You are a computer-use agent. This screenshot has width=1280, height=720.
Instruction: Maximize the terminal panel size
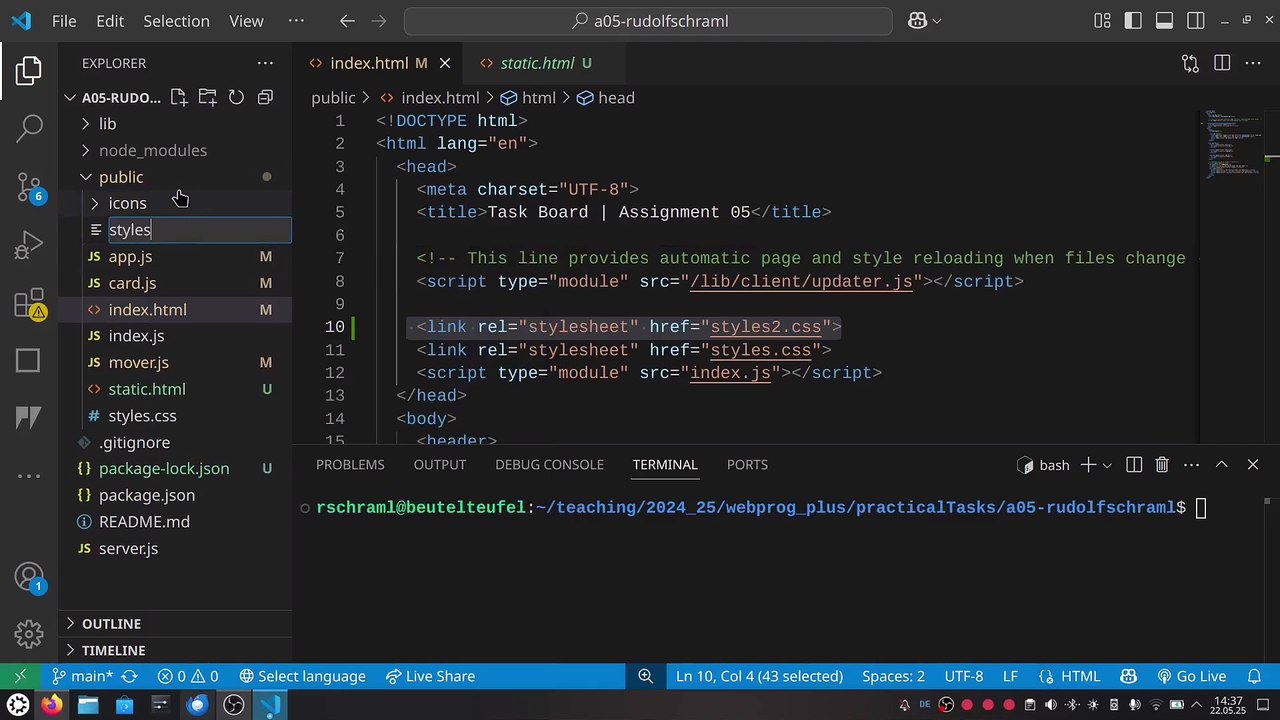tap(1221, 465)
